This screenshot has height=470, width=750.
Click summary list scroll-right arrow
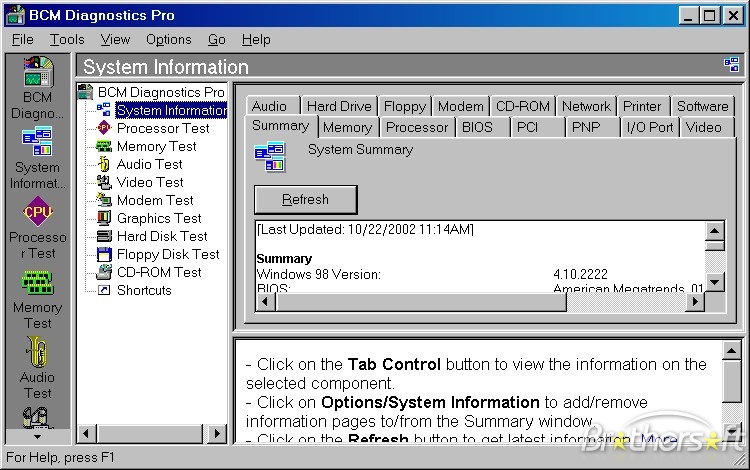[x=695, y=302]
